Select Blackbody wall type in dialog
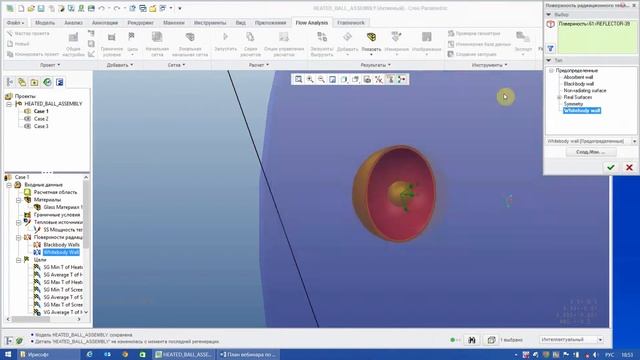Viewport: 640px width, 360px height. (578, 84)
